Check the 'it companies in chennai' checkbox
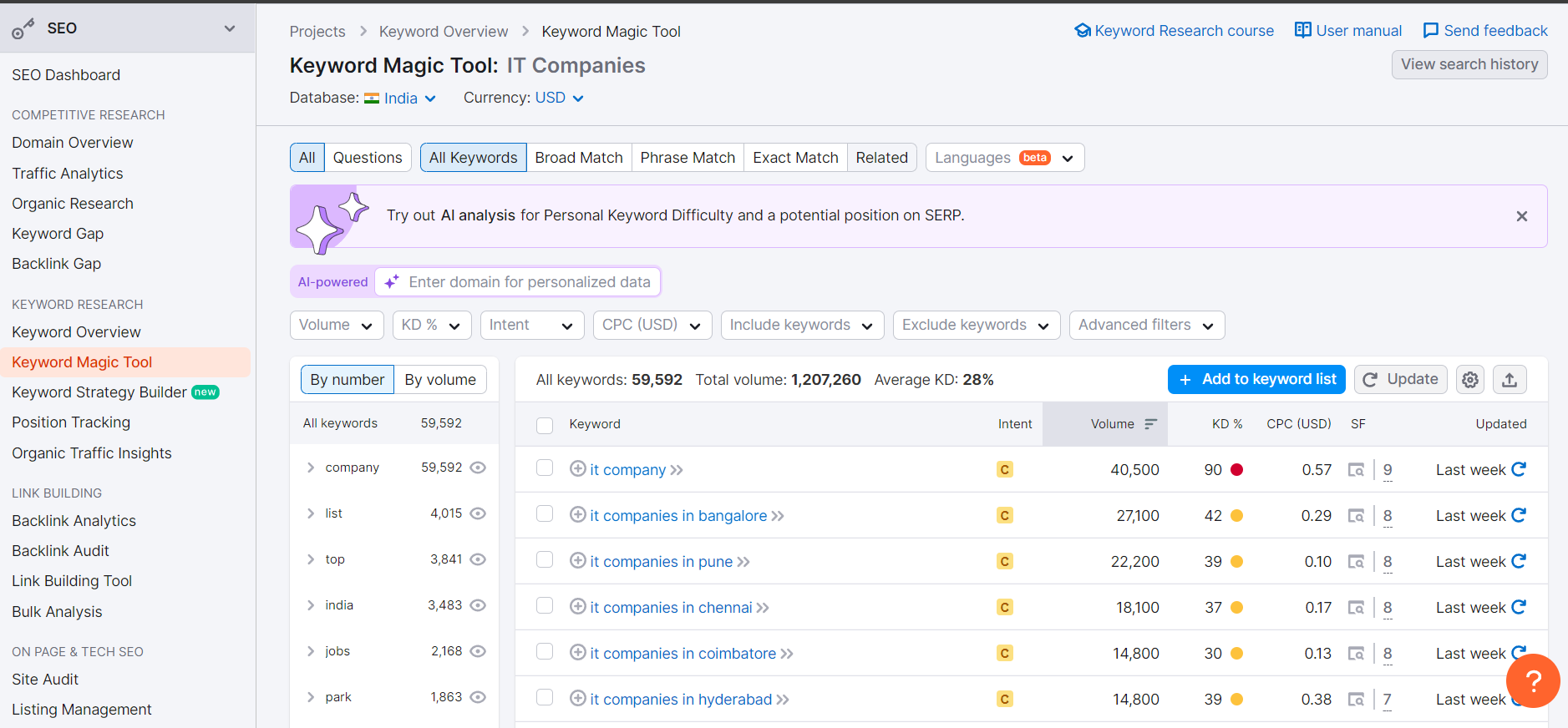This screenshot has width=1568, height=728. pyautogui.click(x=545, y=606)
